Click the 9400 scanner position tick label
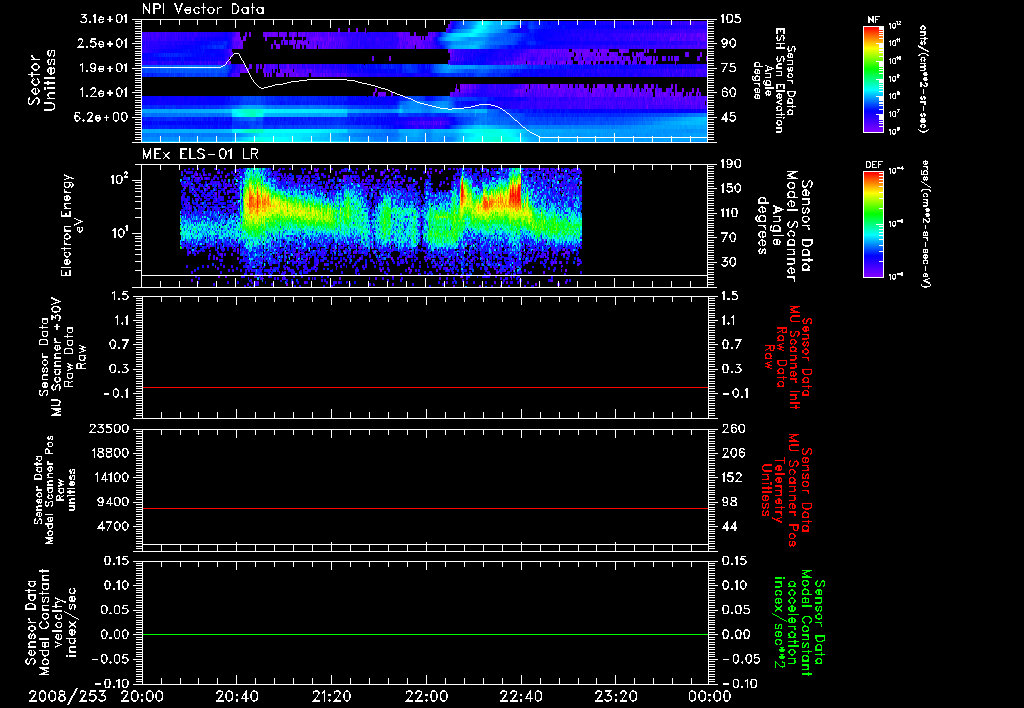Image resolution: width=1024 pixels, height=708 pixels. (x=114, y=502)
